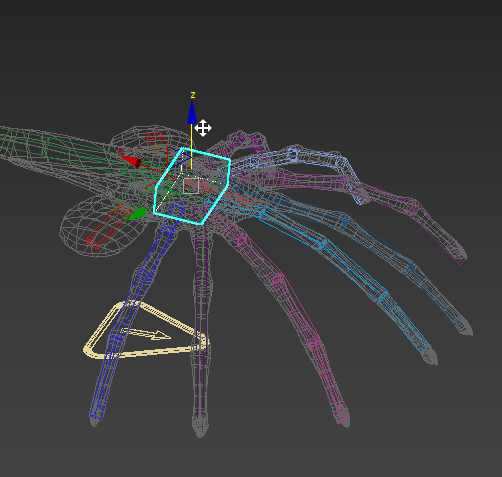Click the red X axis label
This screenshot has width=502, height=477.
click(120, 151)
